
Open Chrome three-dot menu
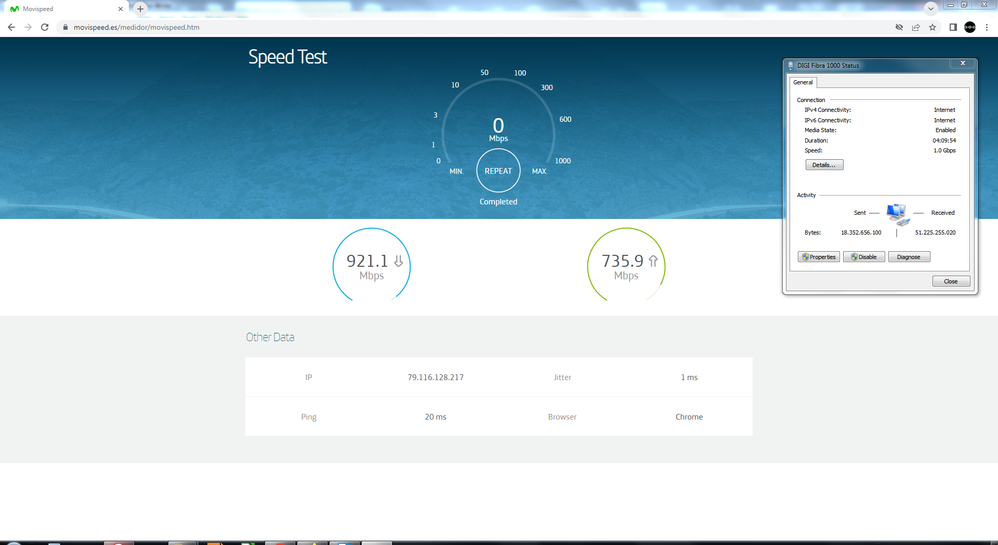(x=987, y=27)
